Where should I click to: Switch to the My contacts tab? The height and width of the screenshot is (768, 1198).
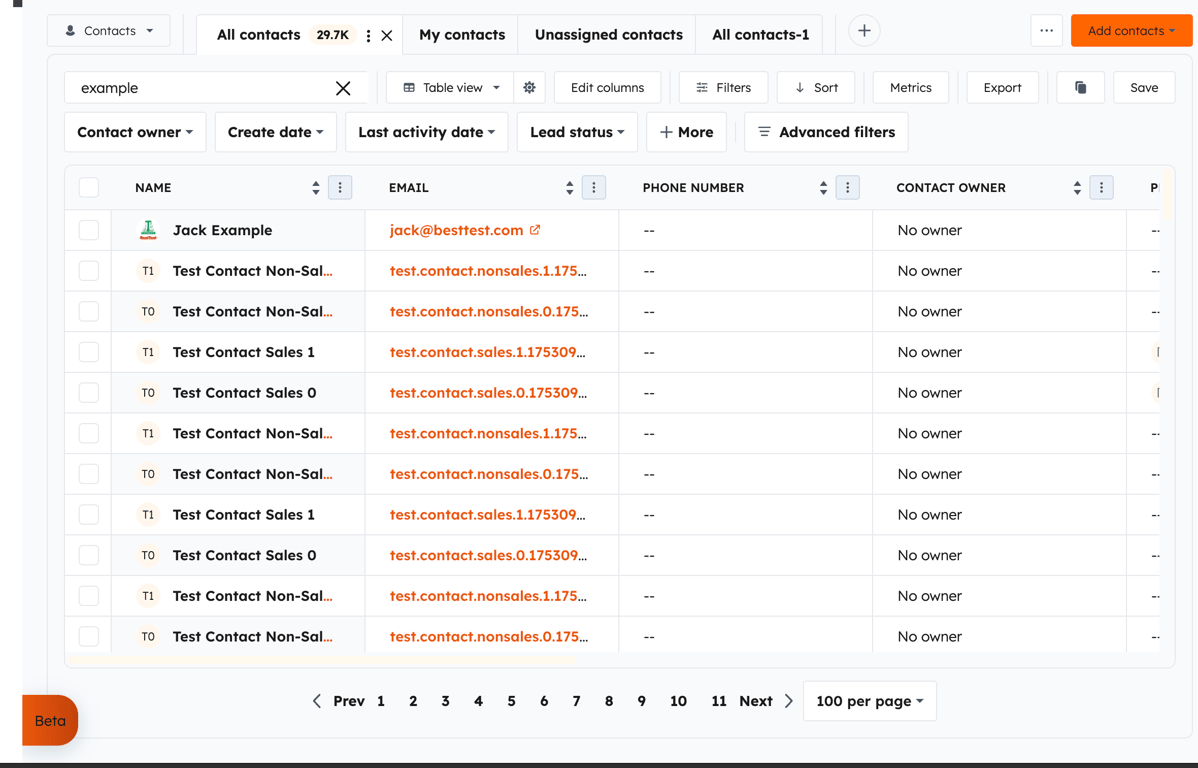point(460,33)
